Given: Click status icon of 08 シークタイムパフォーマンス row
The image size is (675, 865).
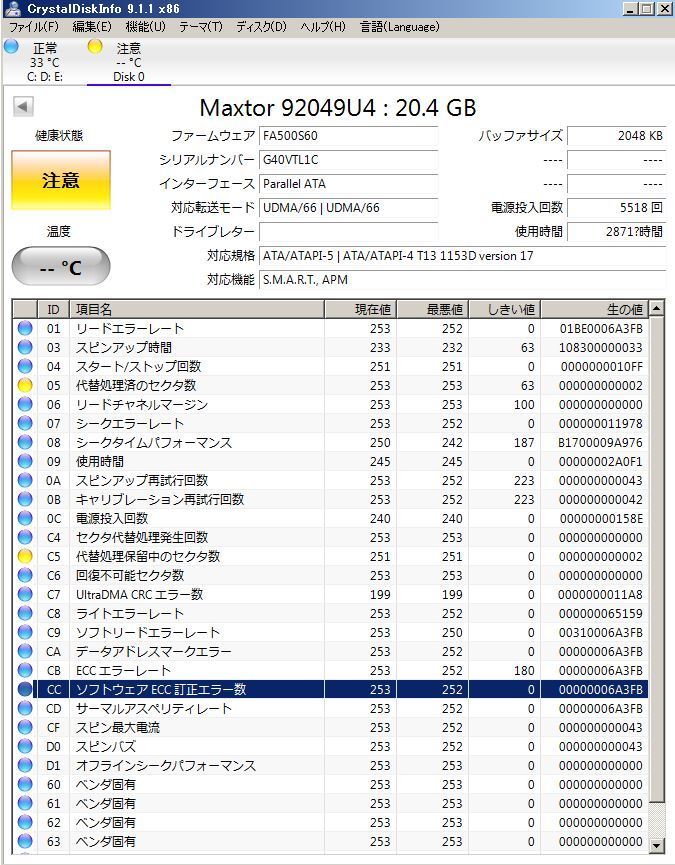Looking at the screenshot, I should (x=25, y=442).
